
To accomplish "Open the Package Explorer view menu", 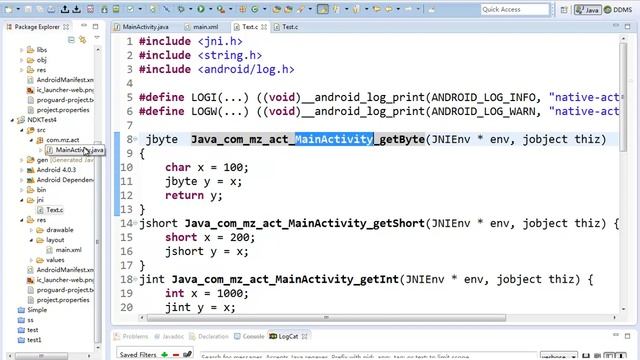I will tap(97, 38).
